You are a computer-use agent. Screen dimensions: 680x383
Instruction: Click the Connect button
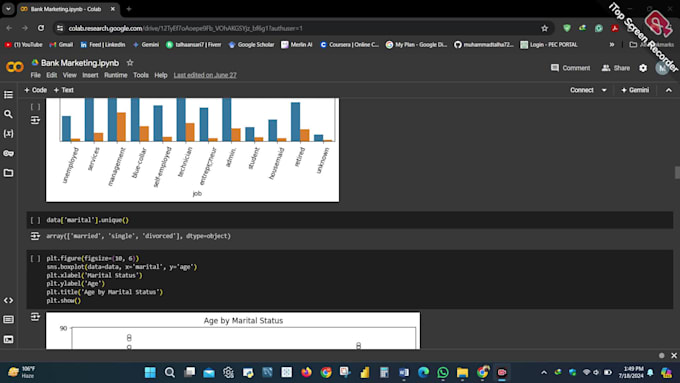[582, 90]
